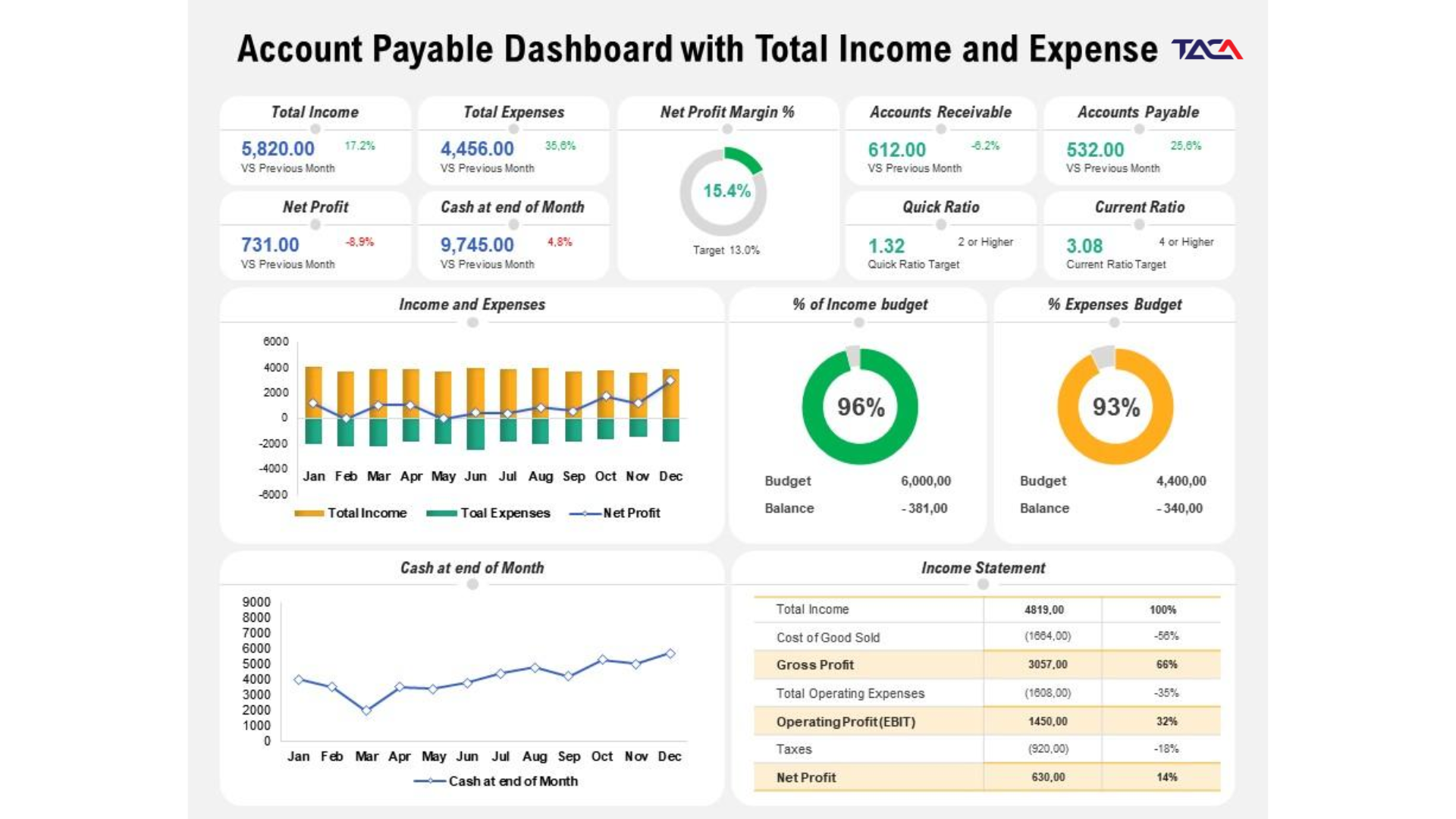Click the Net Profit -8.9% change indicator

[359, 242]
